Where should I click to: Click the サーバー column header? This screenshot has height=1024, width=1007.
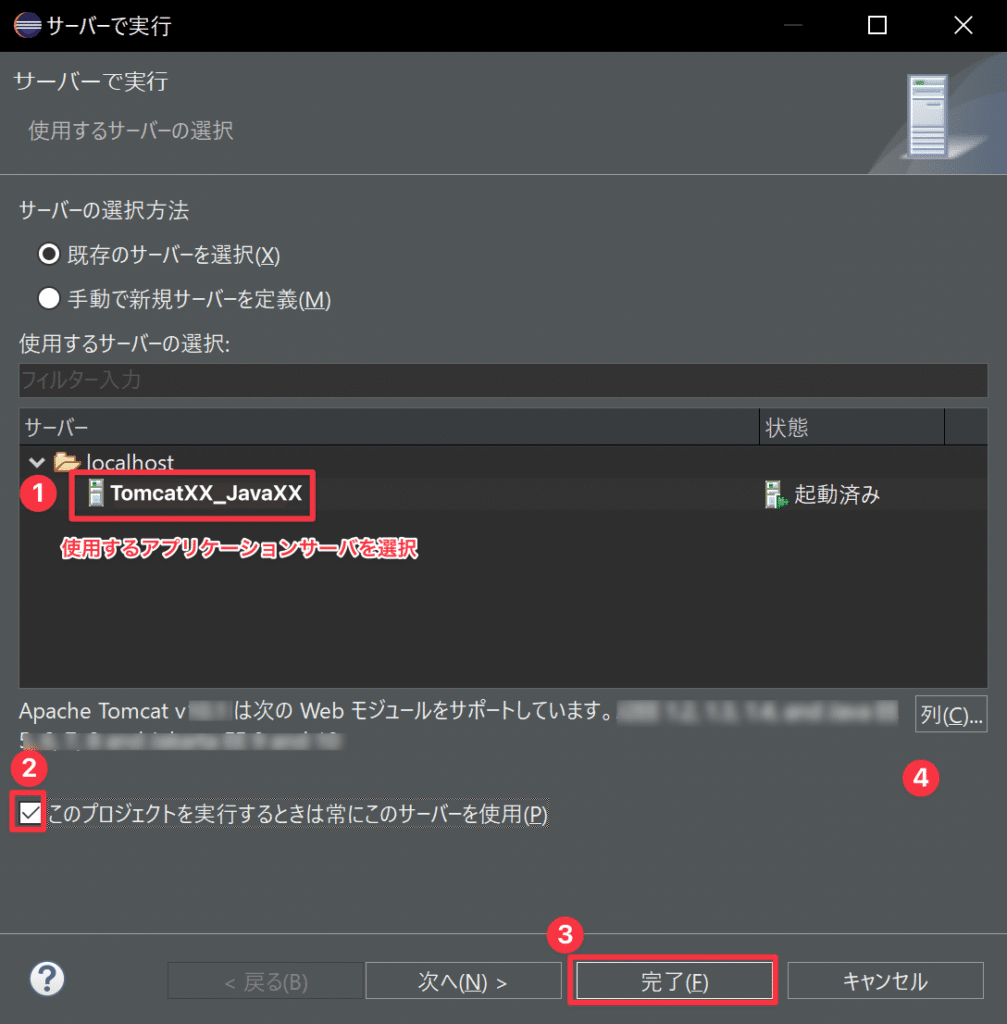point(389,427)
